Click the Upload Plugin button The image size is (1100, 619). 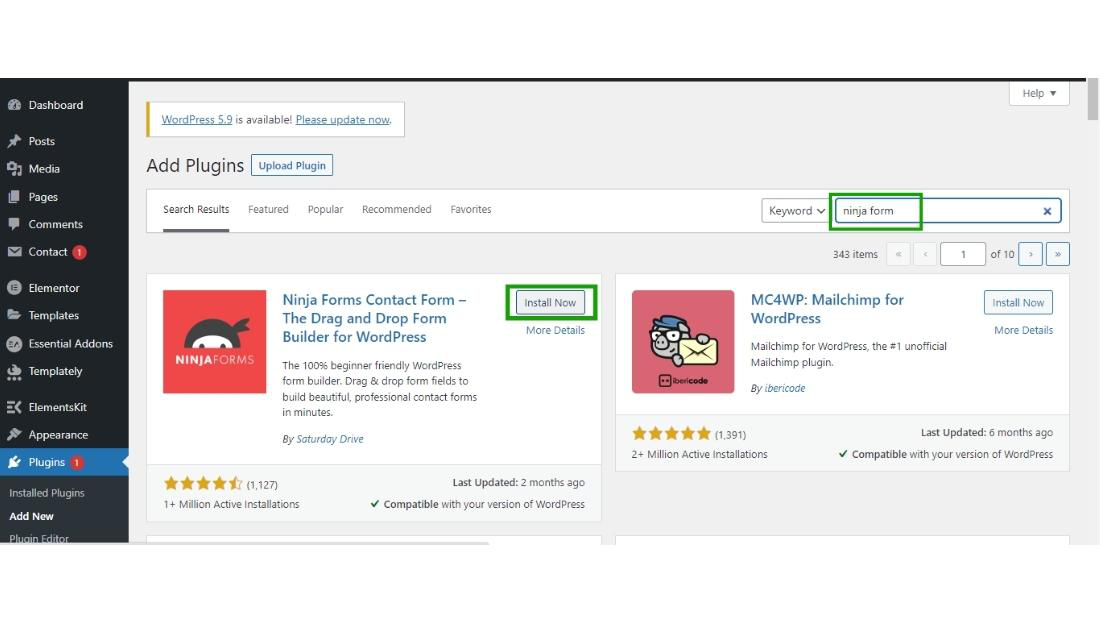pos(292,166)
